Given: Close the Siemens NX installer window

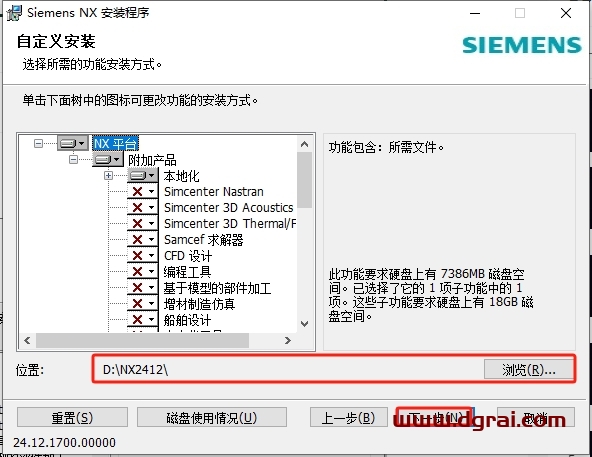Looking at the screenshot, I should [x=566, y=13].
